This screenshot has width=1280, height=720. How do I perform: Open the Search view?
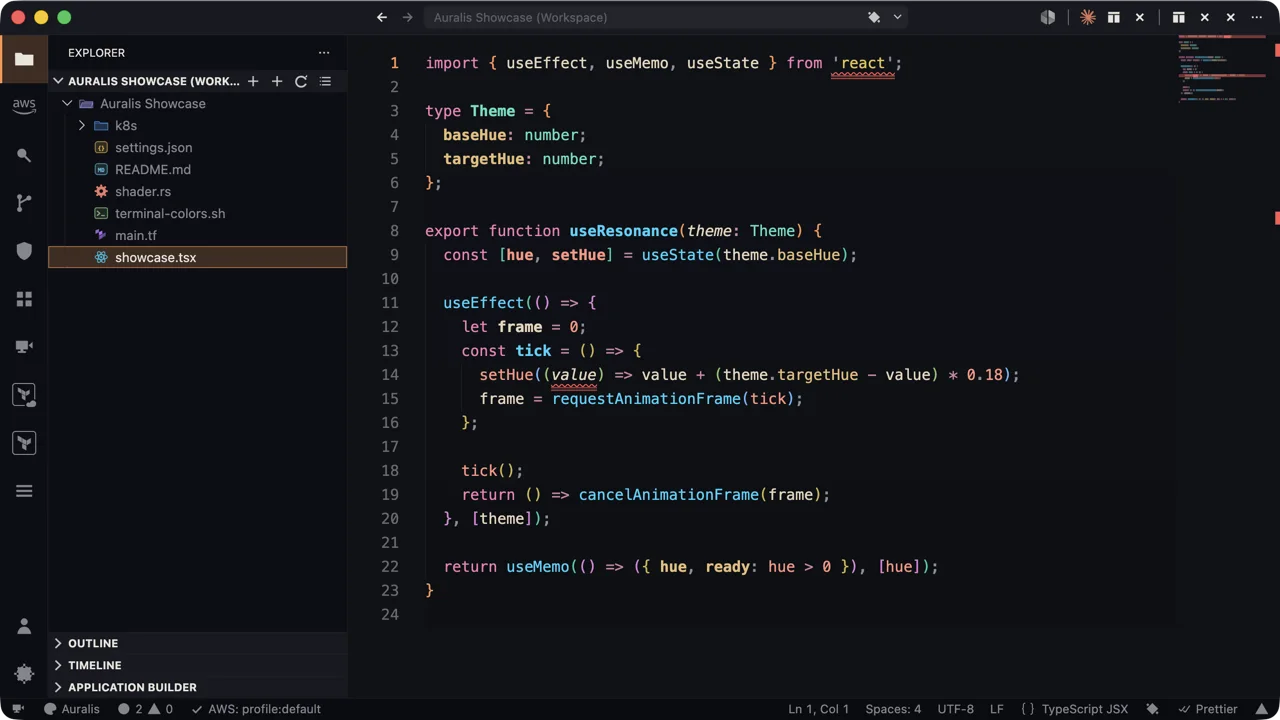[x=24, y=155]
